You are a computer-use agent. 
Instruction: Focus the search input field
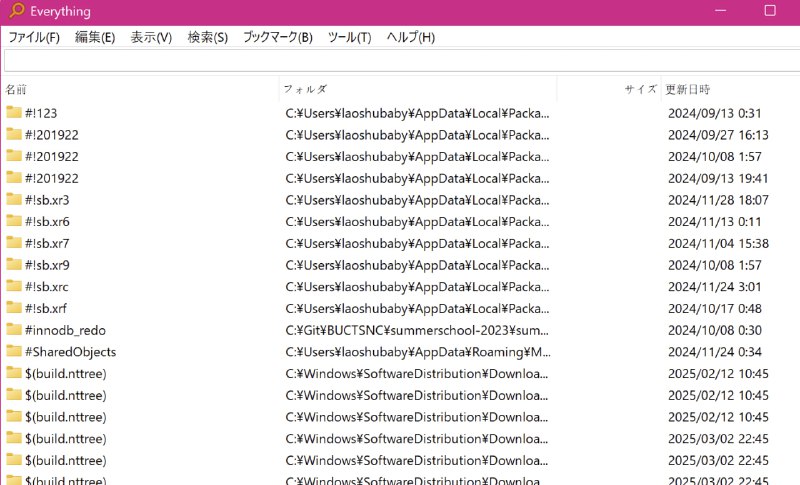click(402, 61)
